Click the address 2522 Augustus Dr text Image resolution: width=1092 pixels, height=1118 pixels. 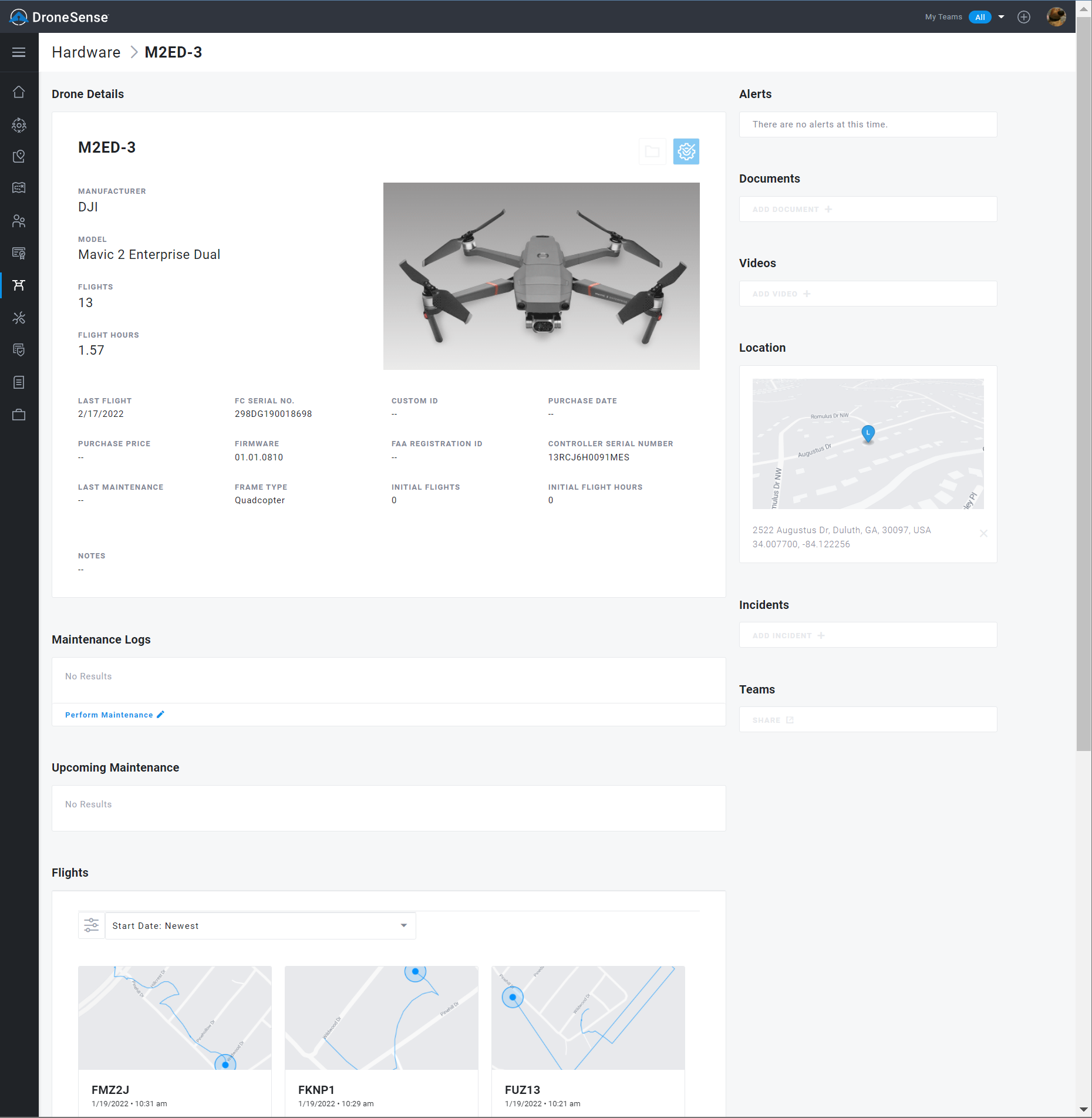tap(841, 530)
